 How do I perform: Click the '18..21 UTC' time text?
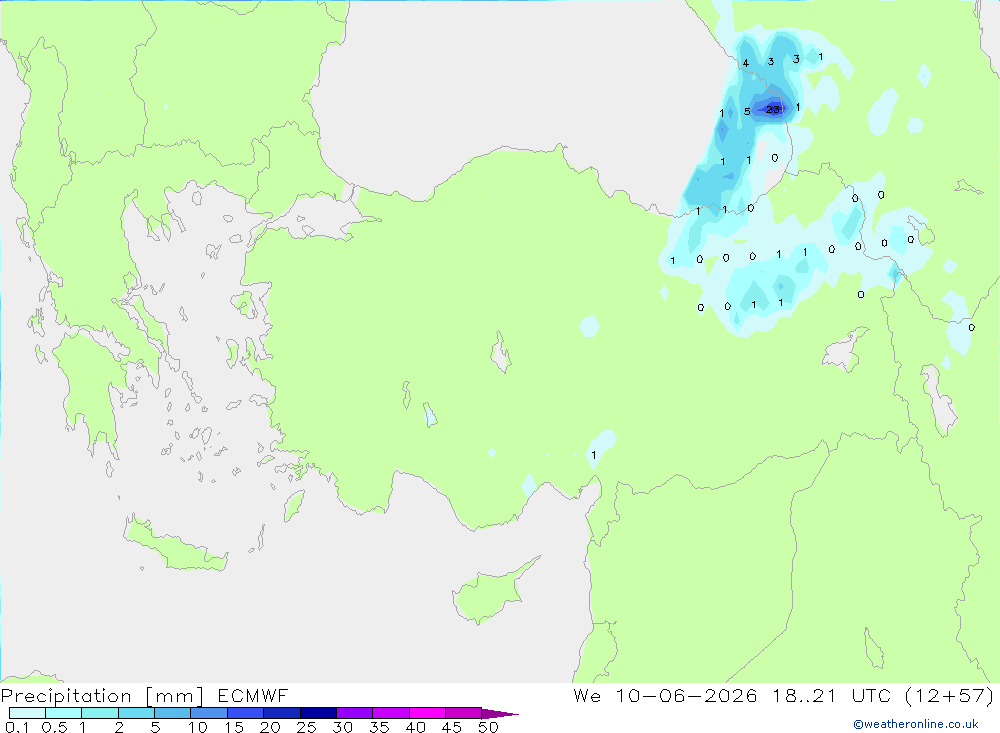tap(831, 696)
